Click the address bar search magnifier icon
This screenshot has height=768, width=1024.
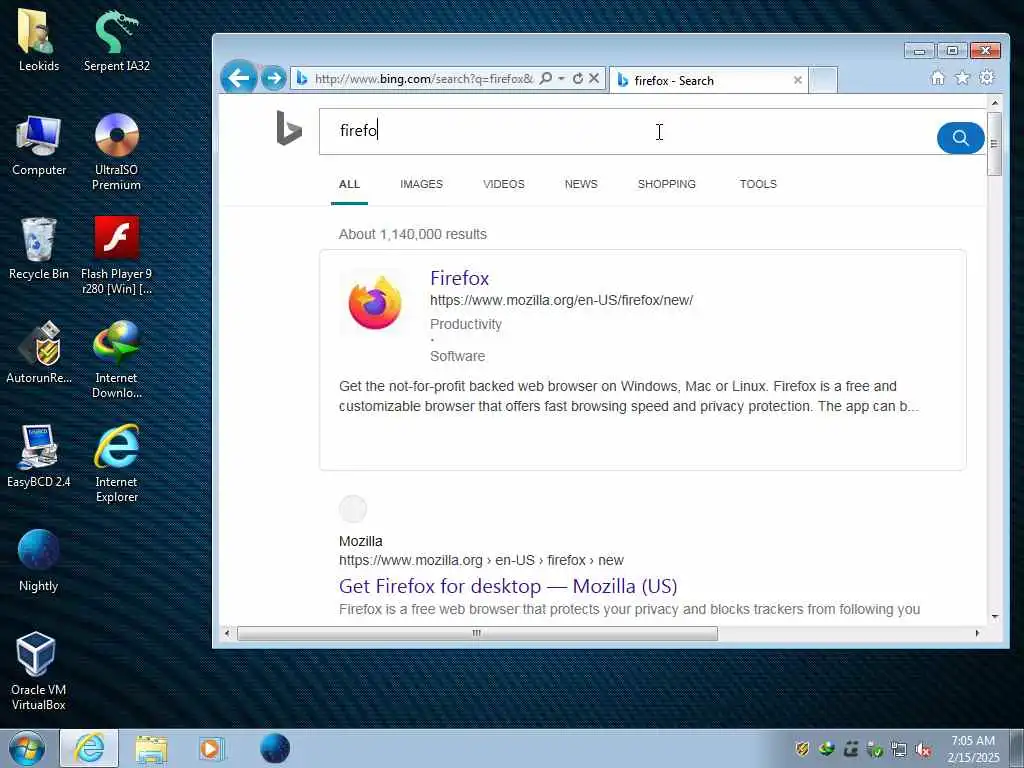pos(546,78)
